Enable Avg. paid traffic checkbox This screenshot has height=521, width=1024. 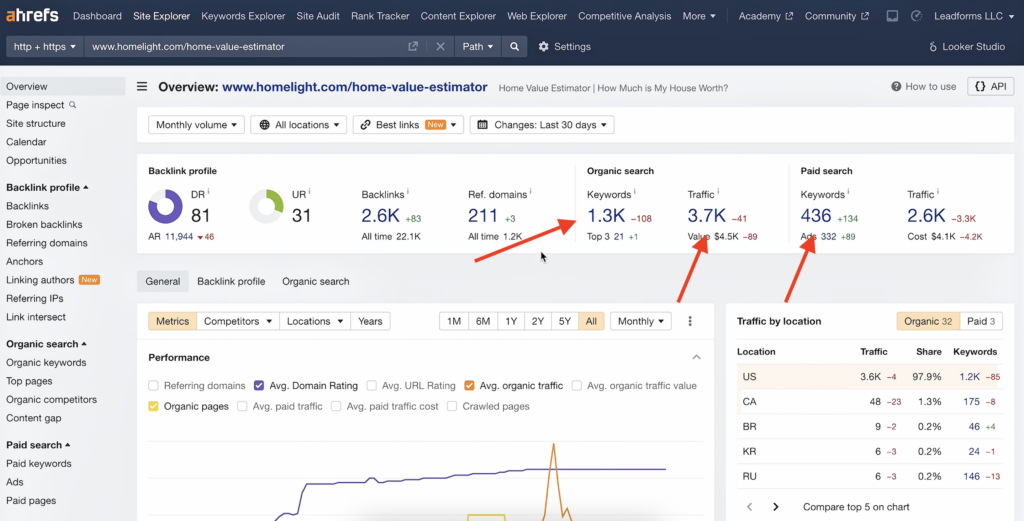[242, 406]
